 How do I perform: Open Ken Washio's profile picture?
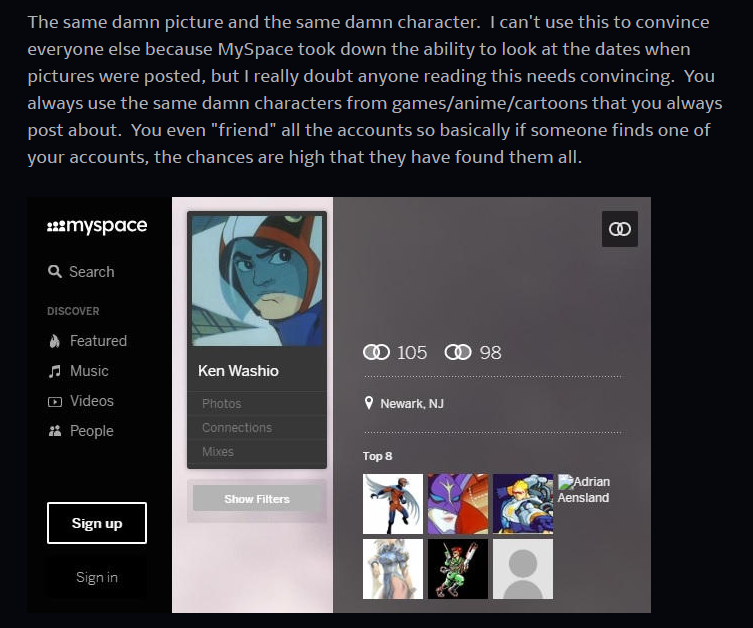click(257, 280)
